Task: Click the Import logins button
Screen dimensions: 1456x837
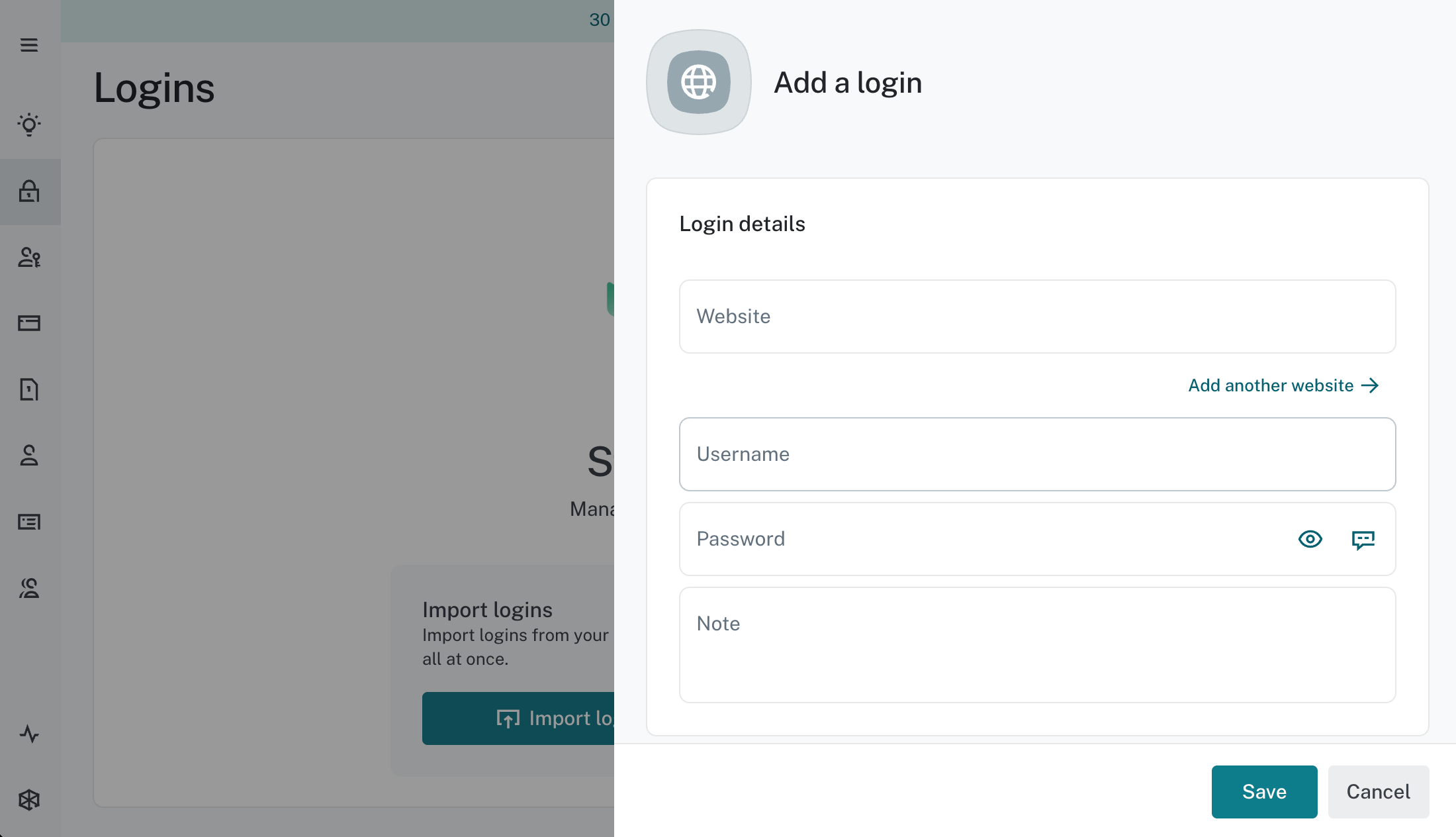Action: [529, 718]
